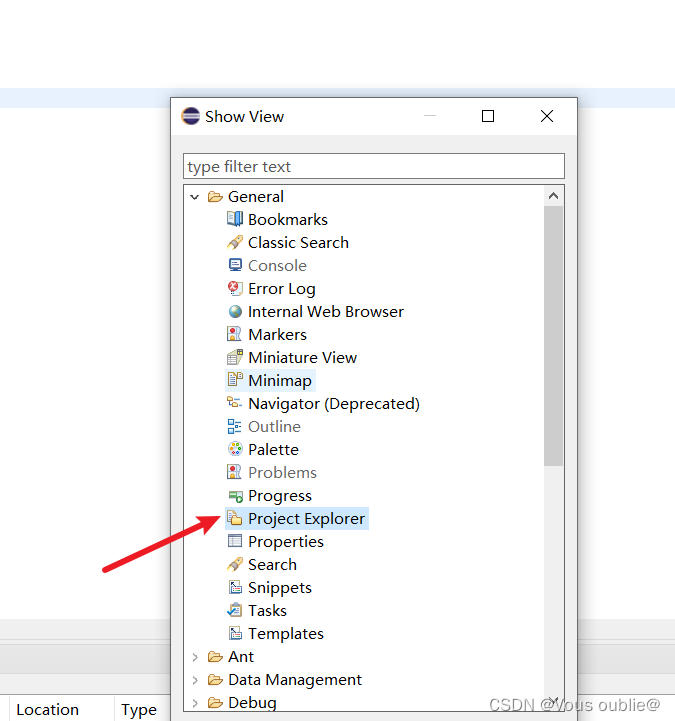The image size is (675, 721).
Task: Click the vertical scrollbar thumb
Action: pyautogui.click(x=553, y=336)
